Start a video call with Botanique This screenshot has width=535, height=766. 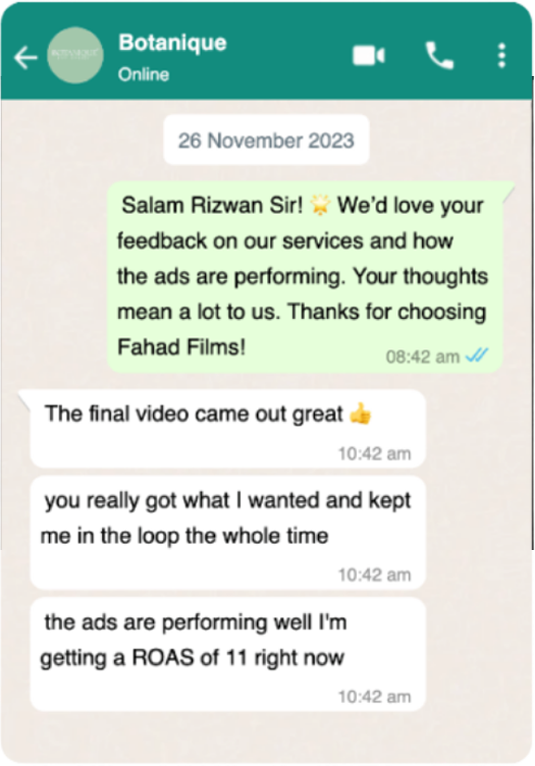tap(369, 55)
